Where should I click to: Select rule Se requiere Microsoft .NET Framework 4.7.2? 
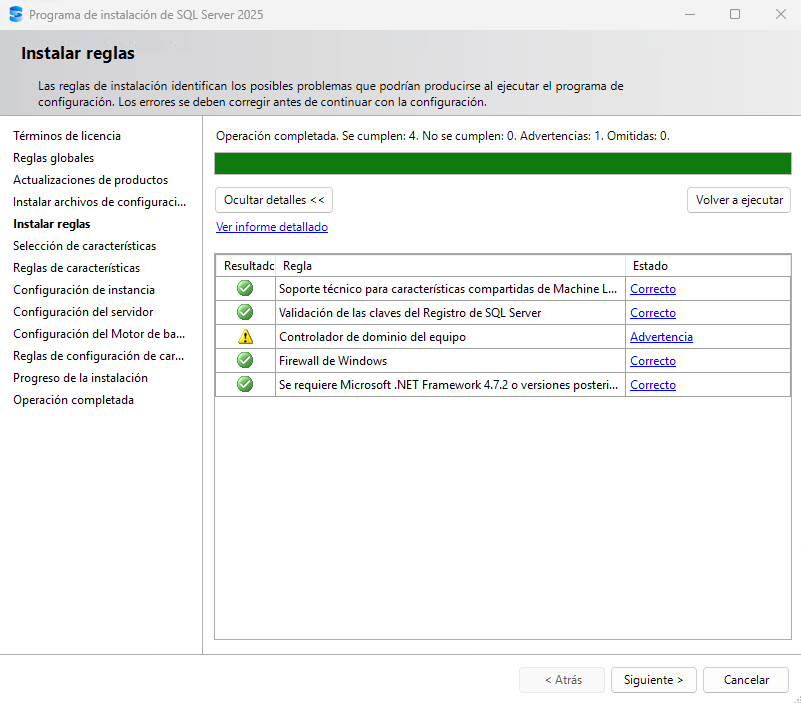click(x=449, y=385)
